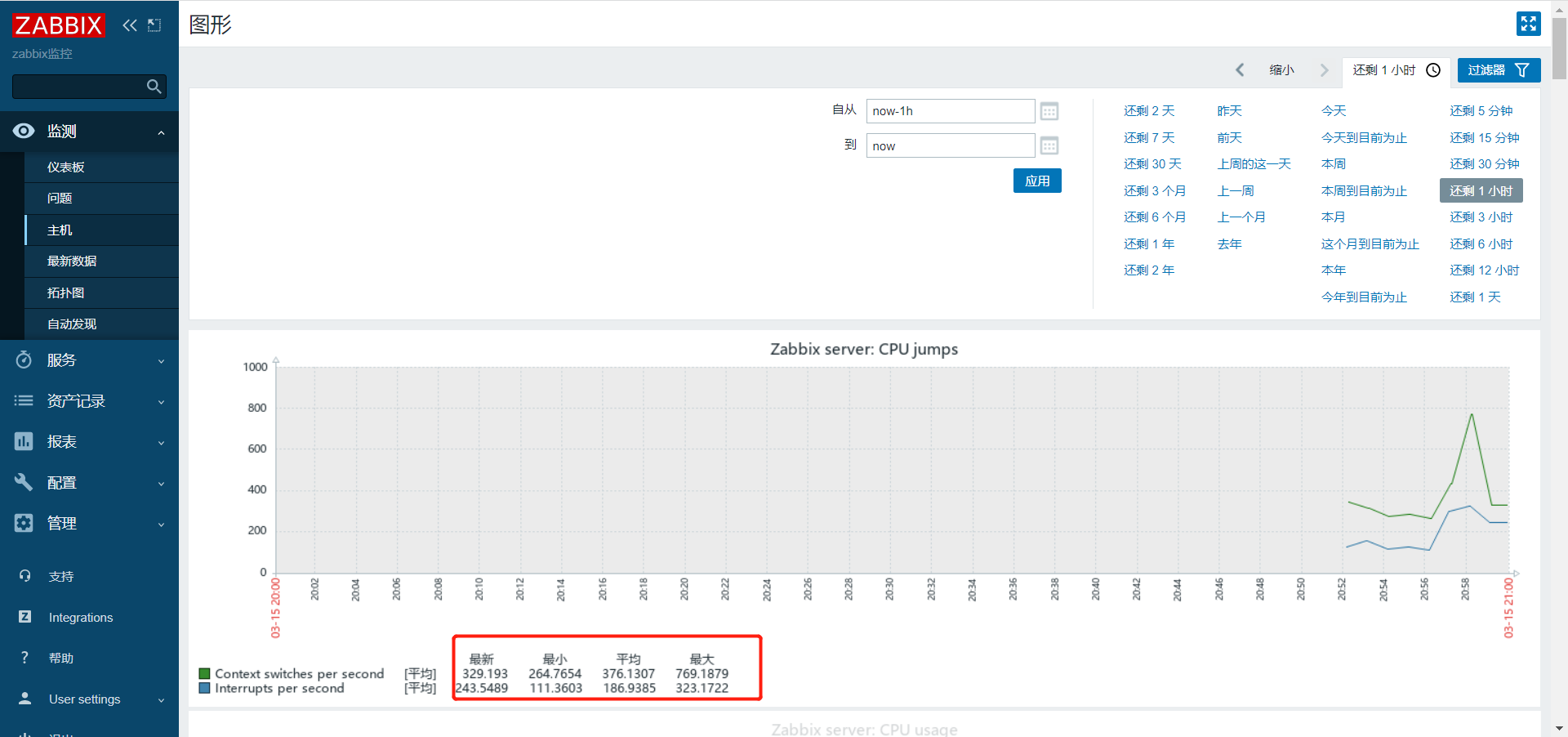This screenshot has width=1568, height=737.
Task: Open the 拓扑图 menu item
Action: tap(101, 293)
